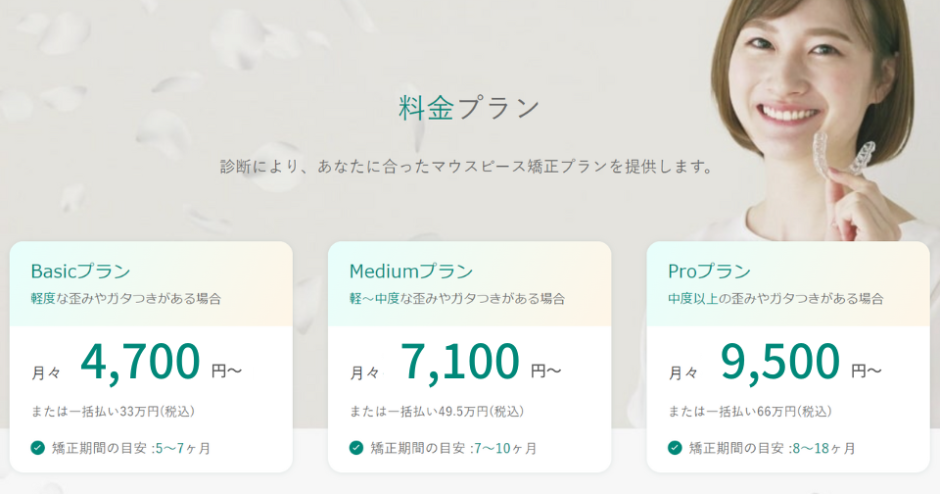Click the 4,700 monthly price
Viewport: 940px width, 494px height.
140,363
